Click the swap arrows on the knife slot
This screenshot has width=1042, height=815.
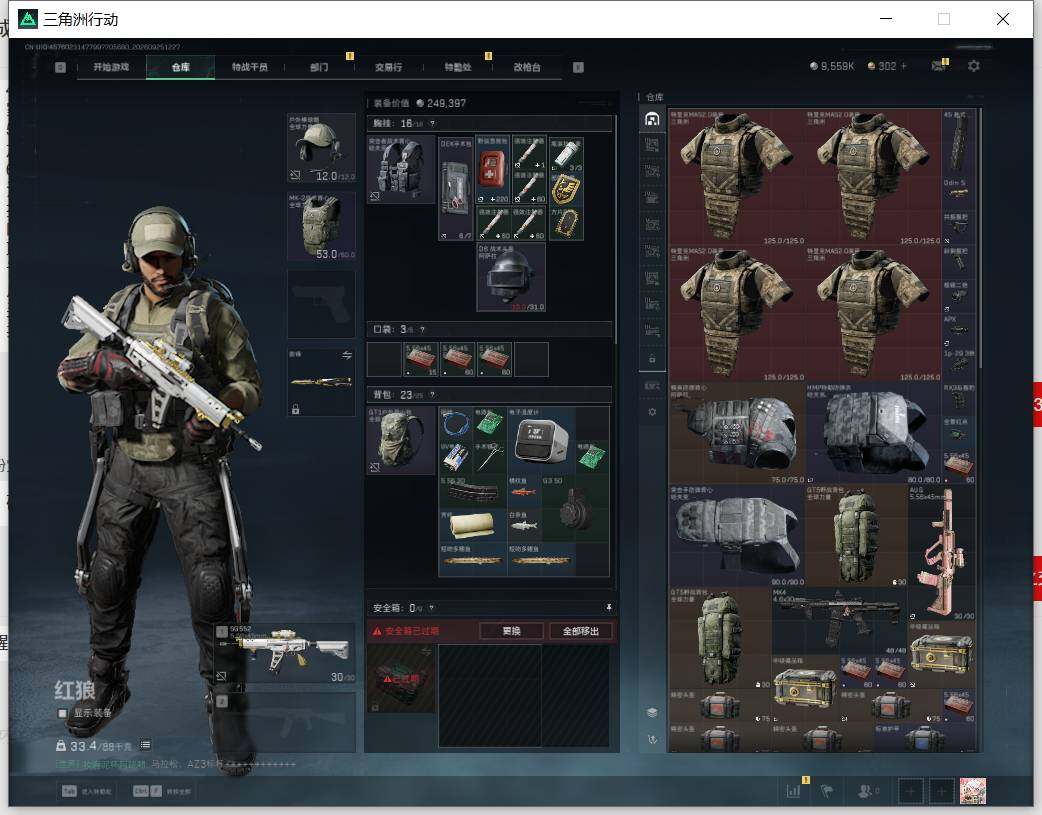coord(346,356)
